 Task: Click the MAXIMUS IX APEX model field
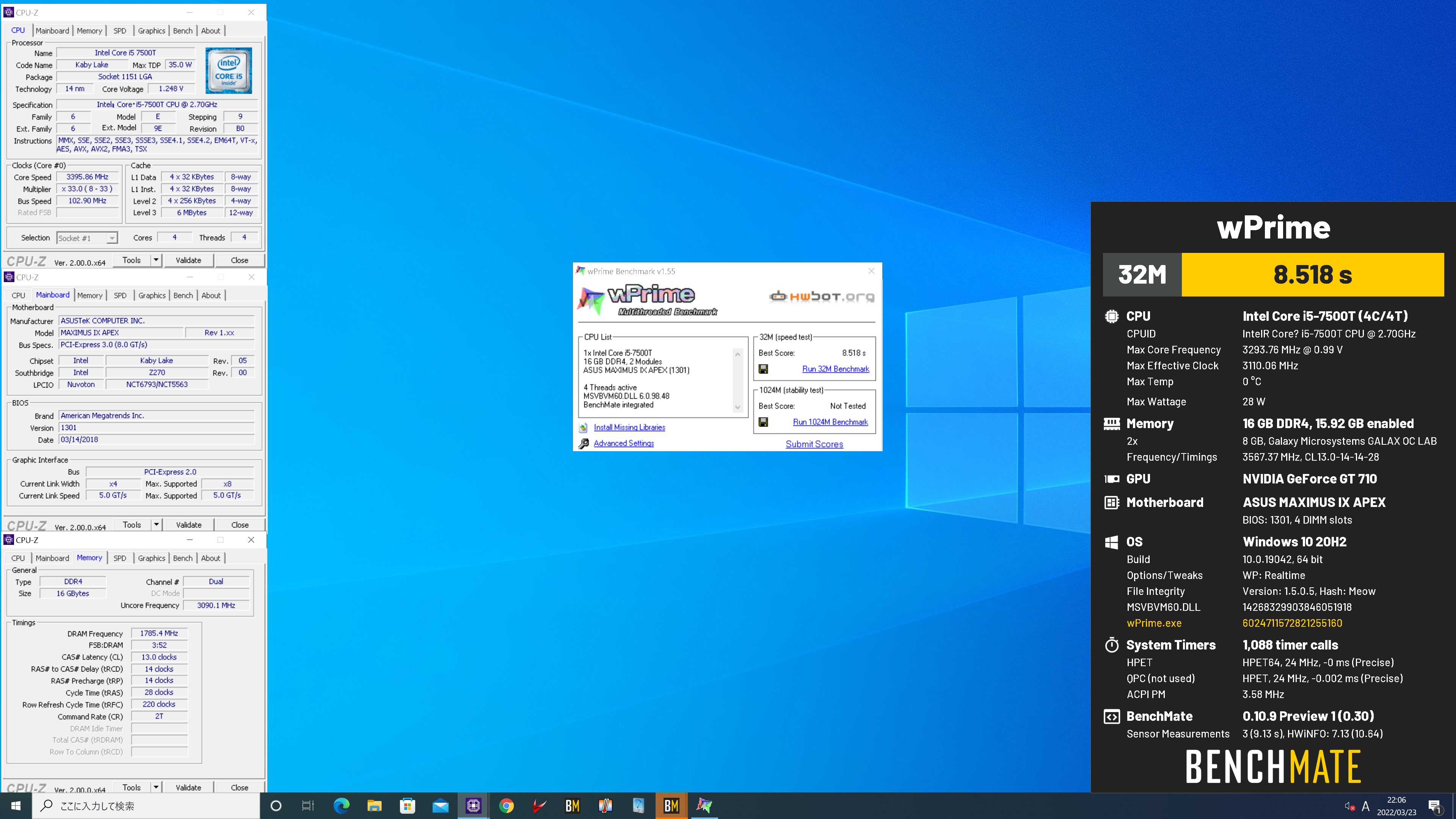click(121, 333)
